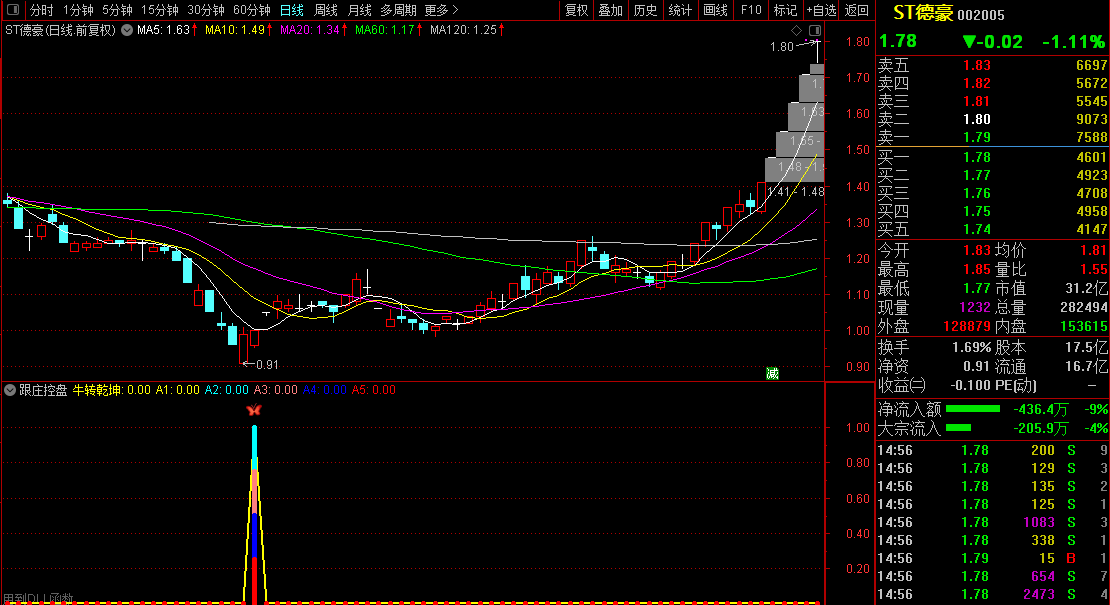Add stock via +自选 button

tap(820, 10)
